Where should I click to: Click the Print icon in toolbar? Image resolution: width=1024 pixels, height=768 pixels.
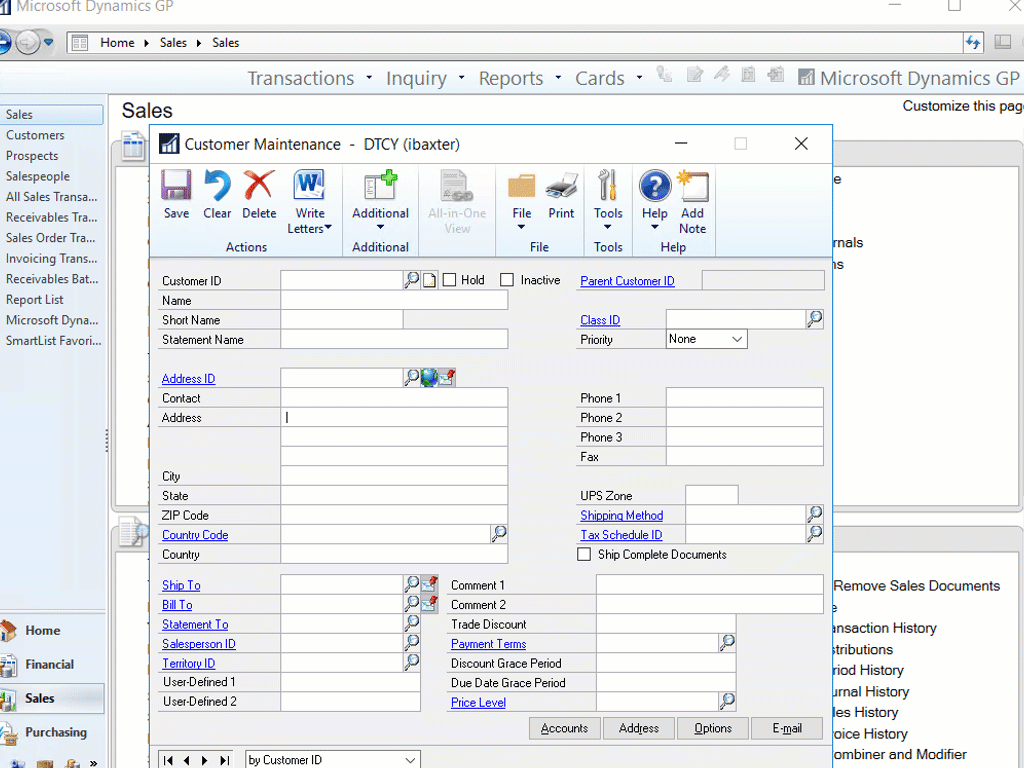(x=561, y=186)
